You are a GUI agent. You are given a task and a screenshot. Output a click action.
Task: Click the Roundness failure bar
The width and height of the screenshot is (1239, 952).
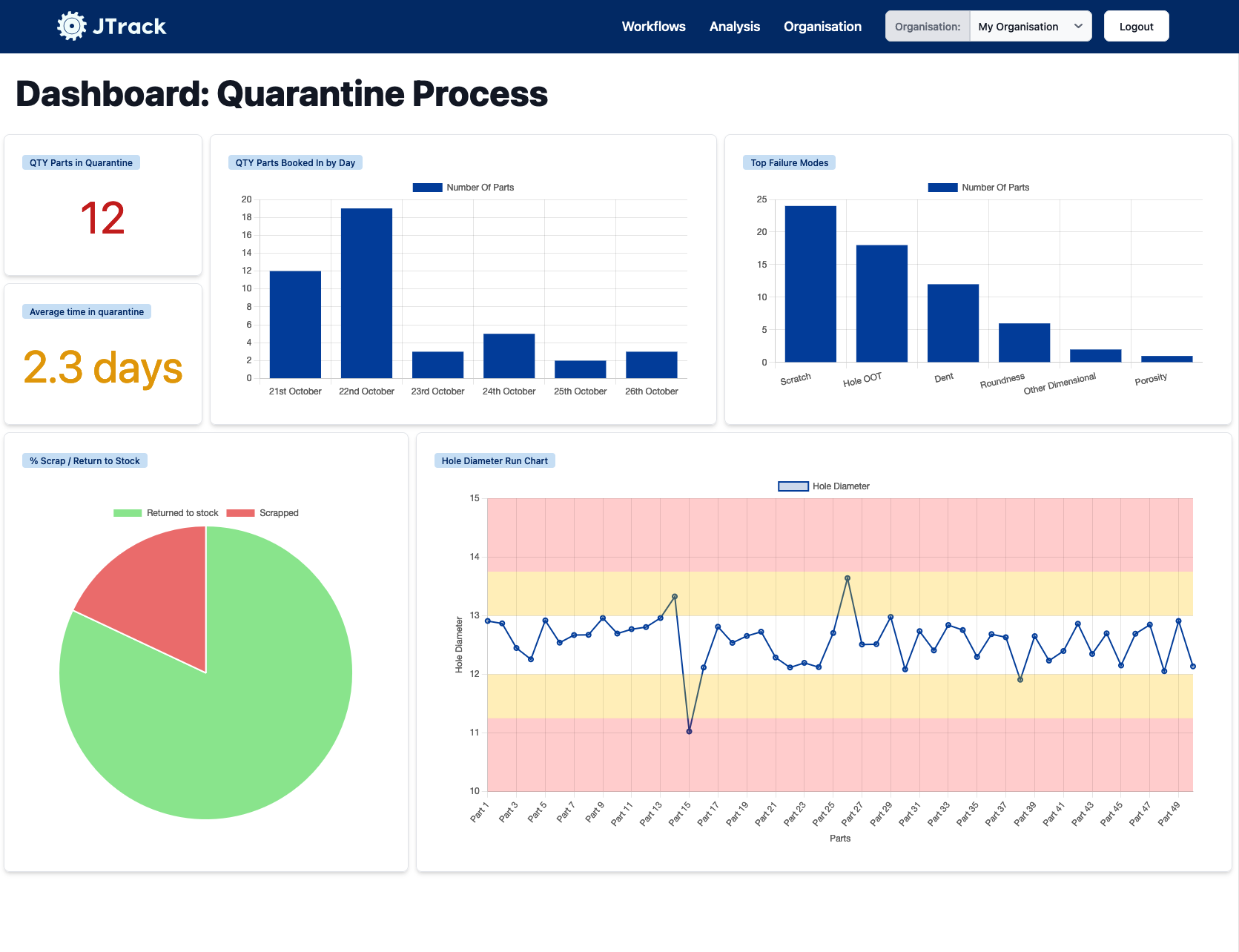click(1024, 343)
